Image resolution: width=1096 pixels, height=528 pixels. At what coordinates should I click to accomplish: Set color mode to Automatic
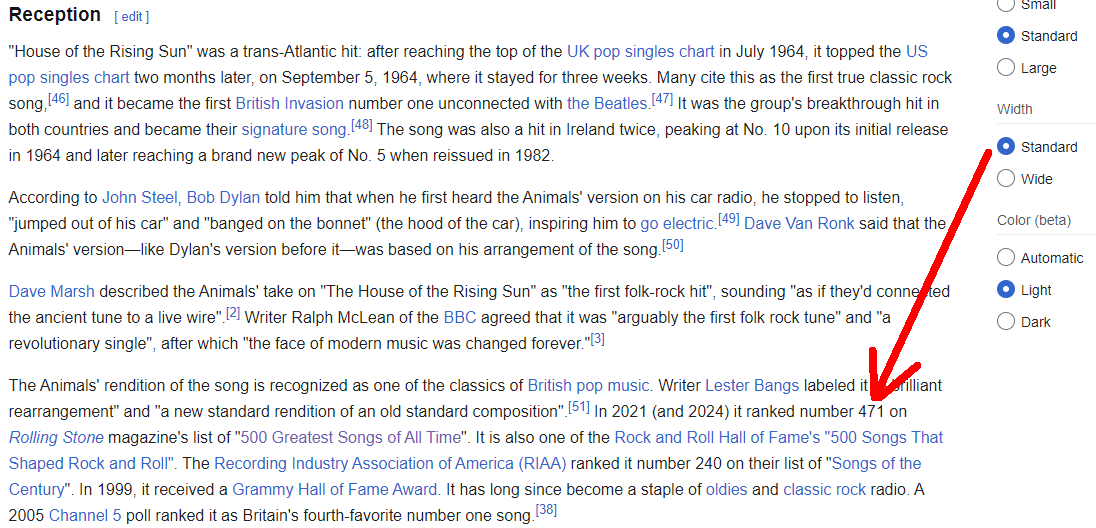coord(1006,258)
